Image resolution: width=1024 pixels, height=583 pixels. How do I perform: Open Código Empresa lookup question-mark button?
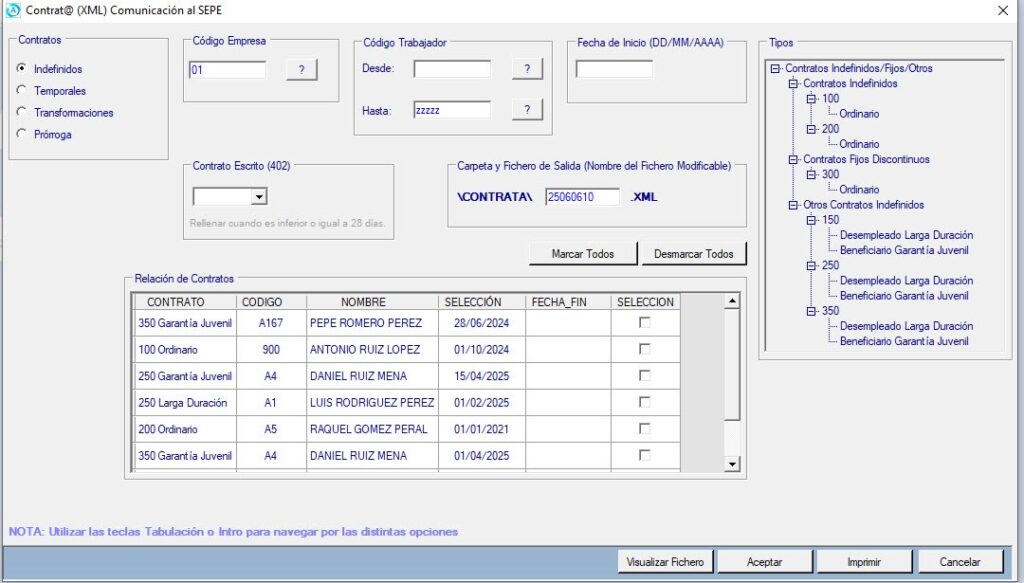coord(301,69)
